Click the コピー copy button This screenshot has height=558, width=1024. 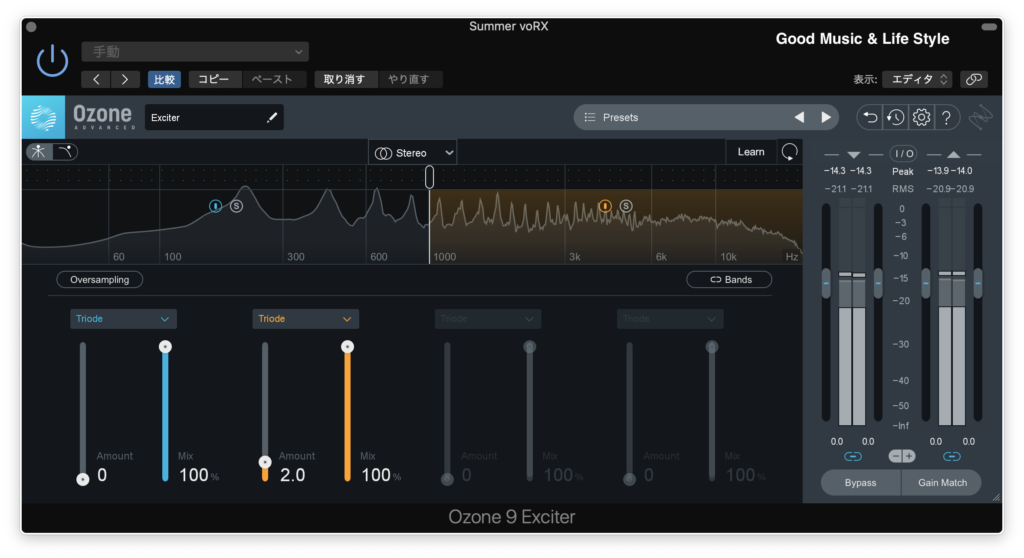(214, 79)
